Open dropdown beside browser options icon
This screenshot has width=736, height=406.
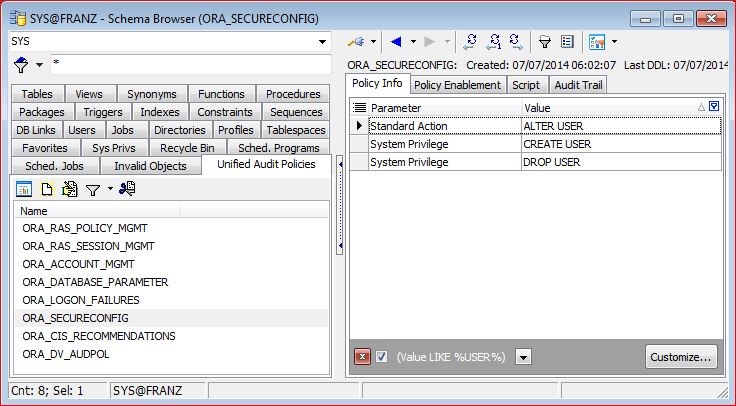tap(614, 42)
